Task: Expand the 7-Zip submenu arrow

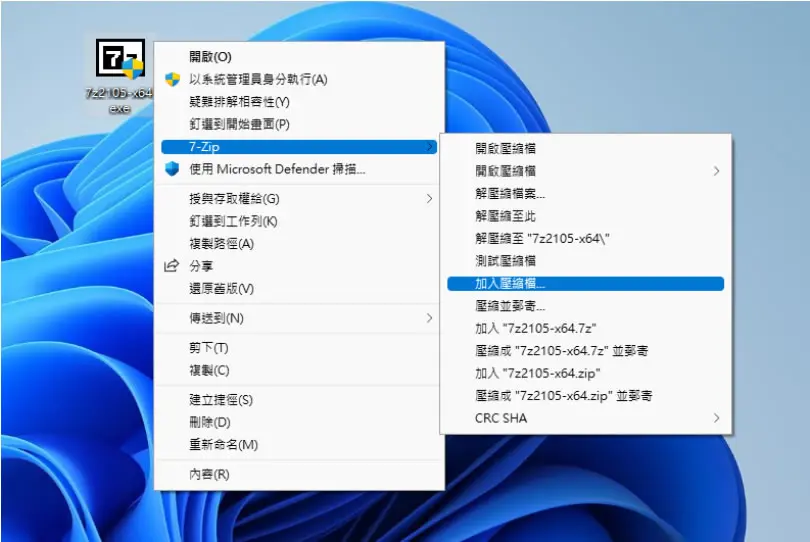Action: pyautogui.click(x=430, y=147)
